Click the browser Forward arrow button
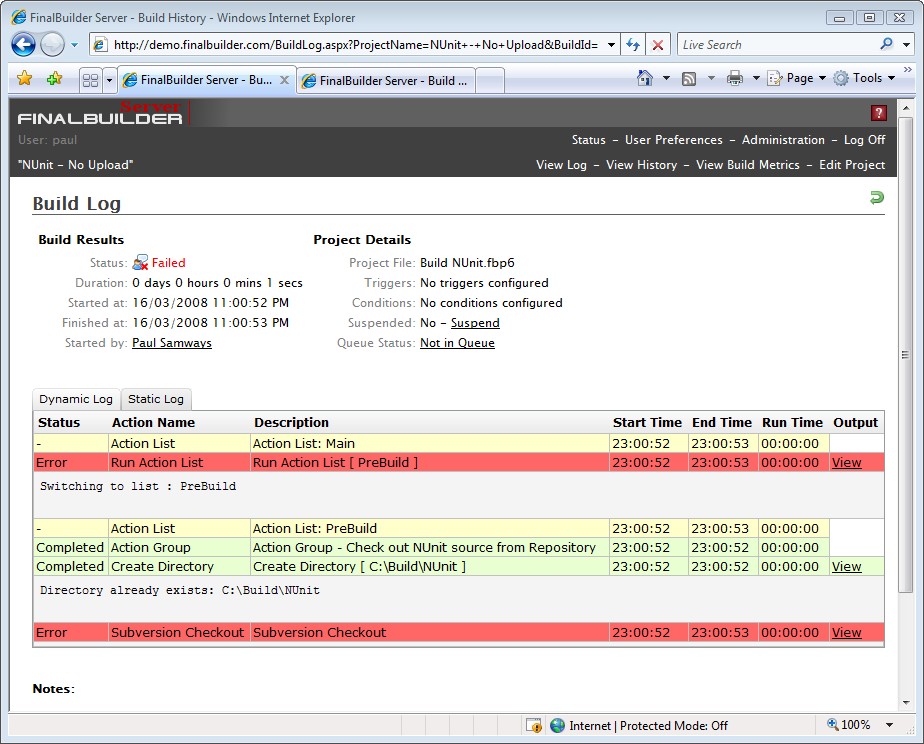The image size is (924, 744). point(52,44)
